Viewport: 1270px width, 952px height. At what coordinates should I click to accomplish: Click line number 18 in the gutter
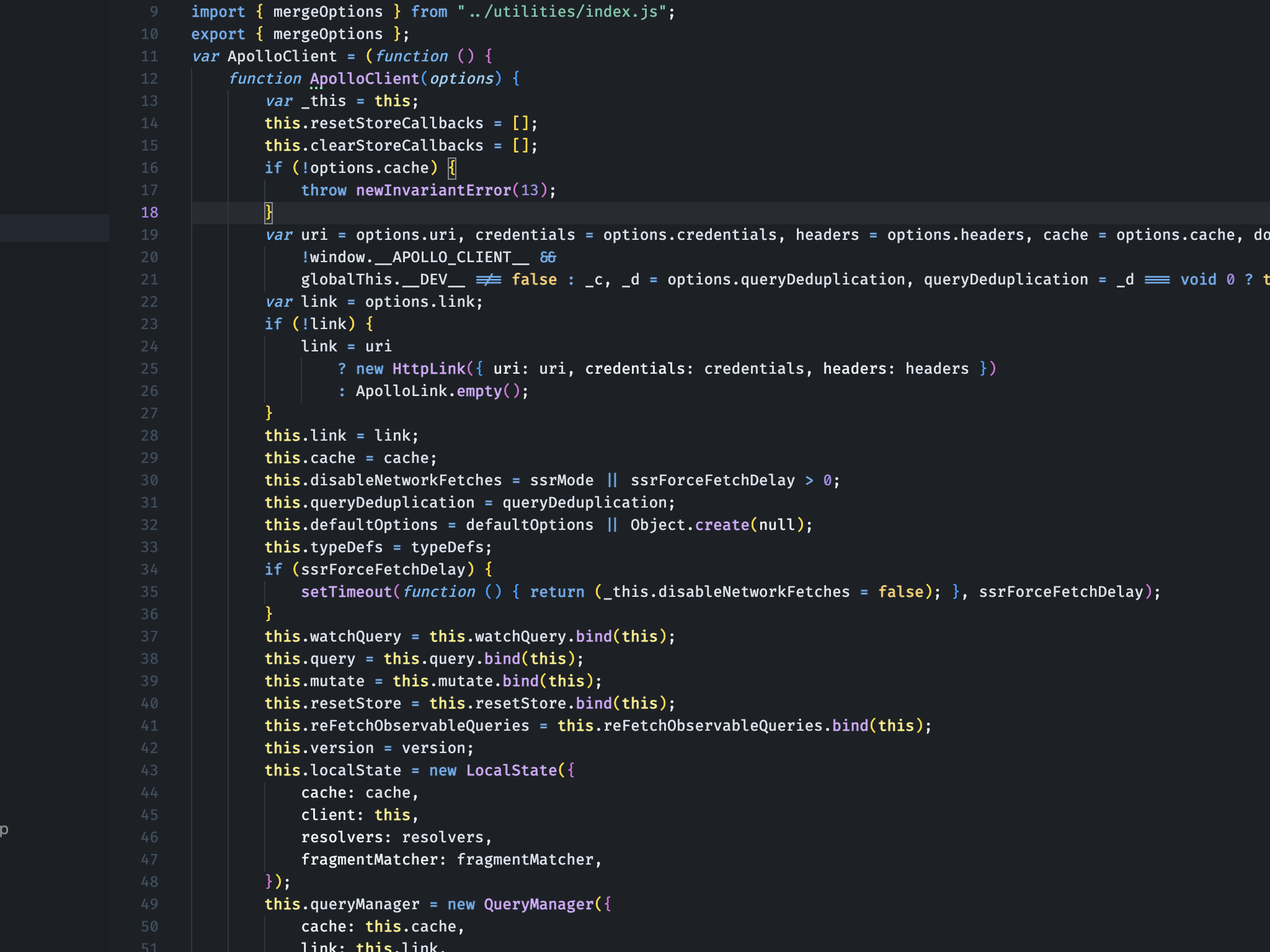point(149,213)
